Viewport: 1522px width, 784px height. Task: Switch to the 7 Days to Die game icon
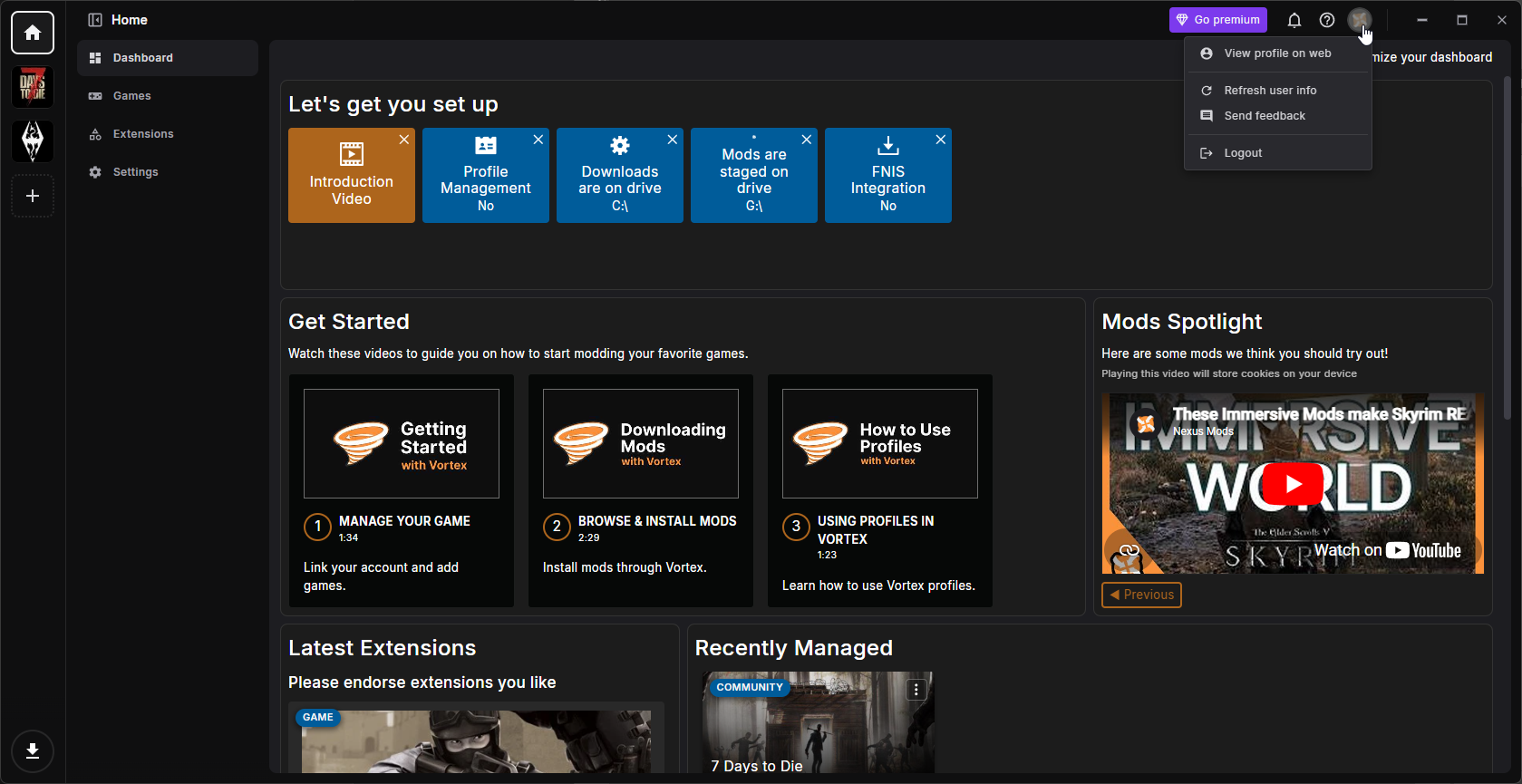(33, 87)
